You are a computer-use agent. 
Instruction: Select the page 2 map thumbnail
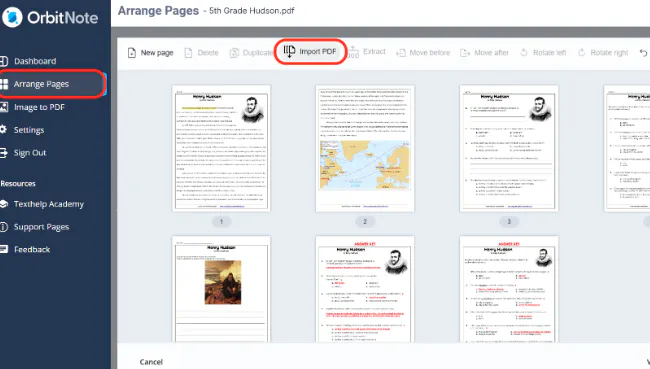tap(365, 148)
